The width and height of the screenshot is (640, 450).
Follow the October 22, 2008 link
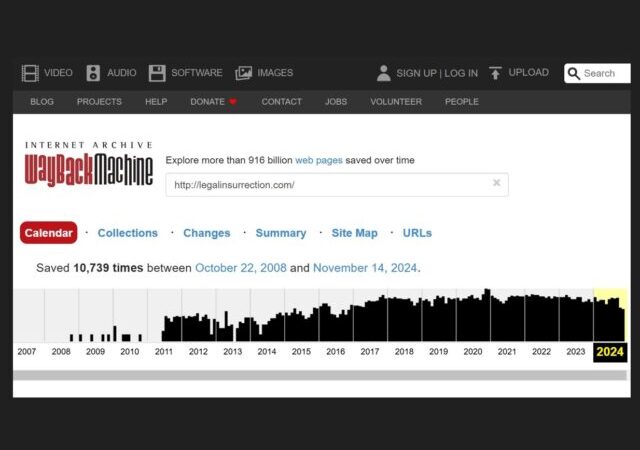coord(239,268)
